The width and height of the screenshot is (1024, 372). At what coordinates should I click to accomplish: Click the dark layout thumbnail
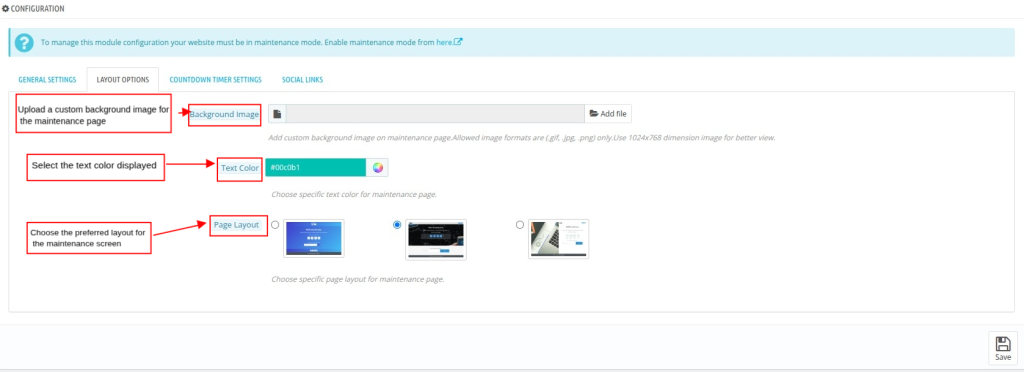click(x=436, y=239)
